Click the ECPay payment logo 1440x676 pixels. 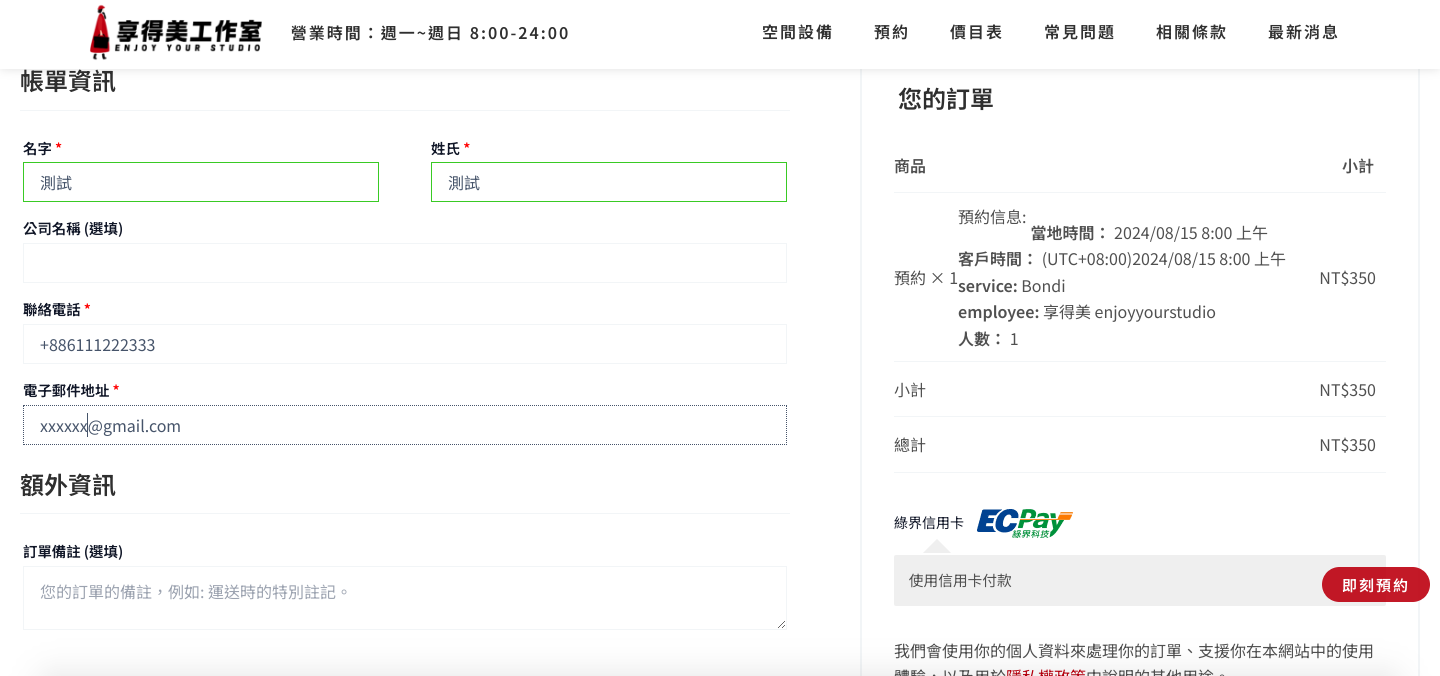[1024, 523]
